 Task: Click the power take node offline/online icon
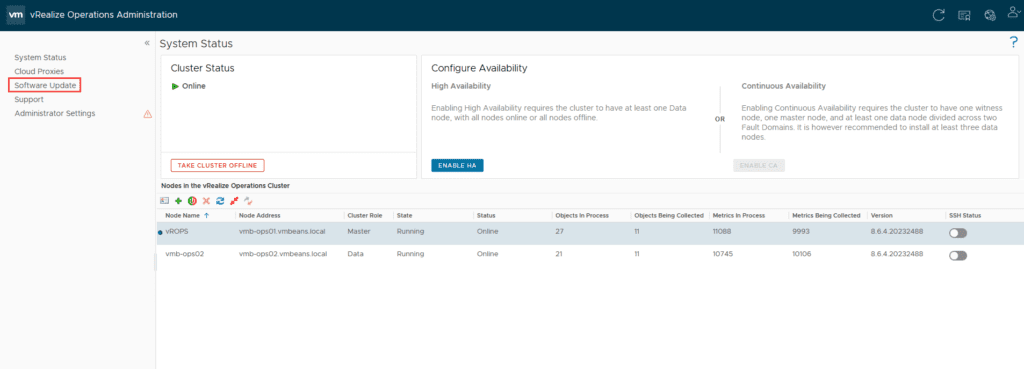click(192, 201)
